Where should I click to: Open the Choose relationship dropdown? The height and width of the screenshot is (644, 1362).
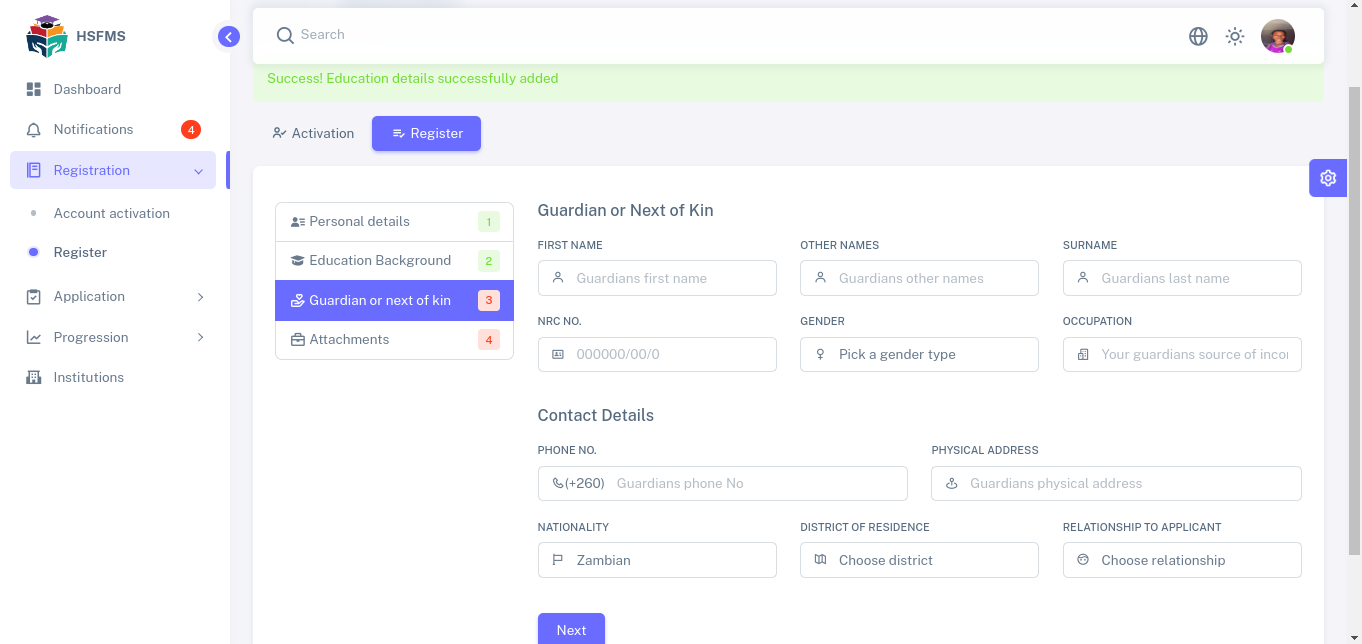point(1181,561)
